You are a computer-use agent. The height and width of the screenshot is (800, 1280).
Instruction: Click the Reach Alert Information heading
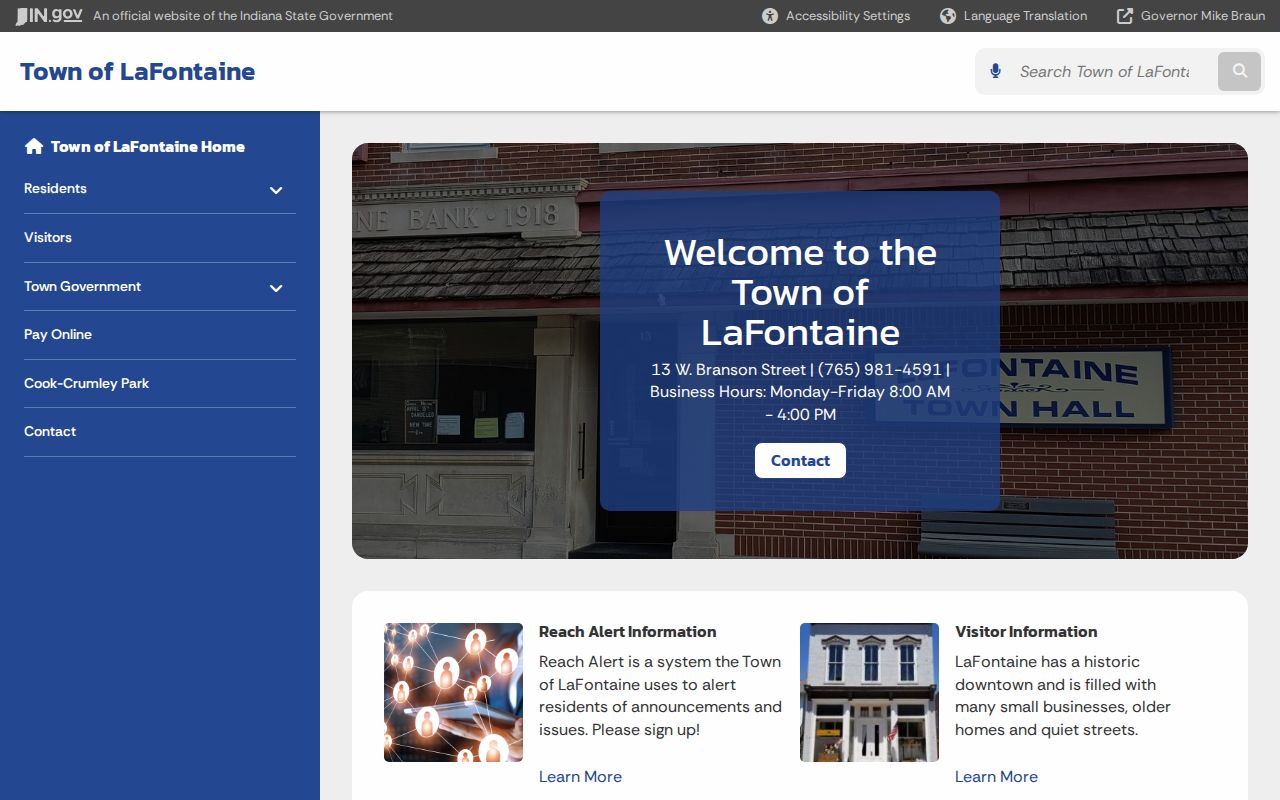pyautogui.click(x=627, y=631)
